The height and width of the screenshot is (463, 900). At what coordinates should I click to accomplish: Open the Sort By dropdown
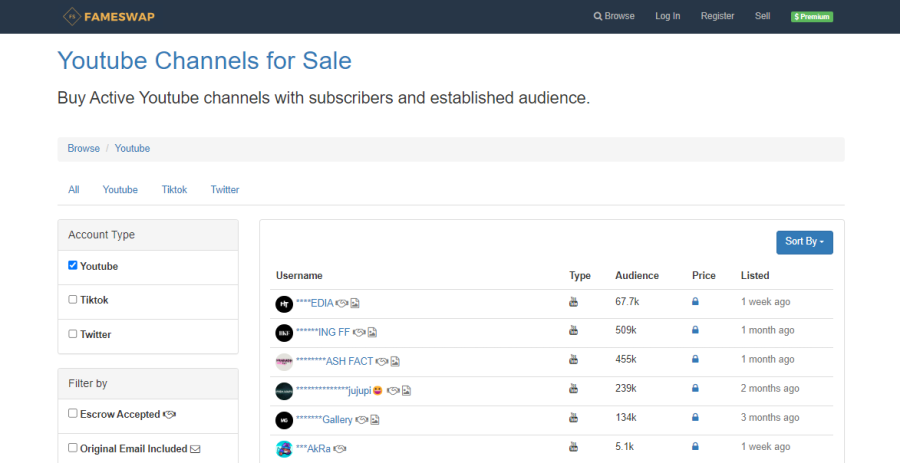[804, 242]
